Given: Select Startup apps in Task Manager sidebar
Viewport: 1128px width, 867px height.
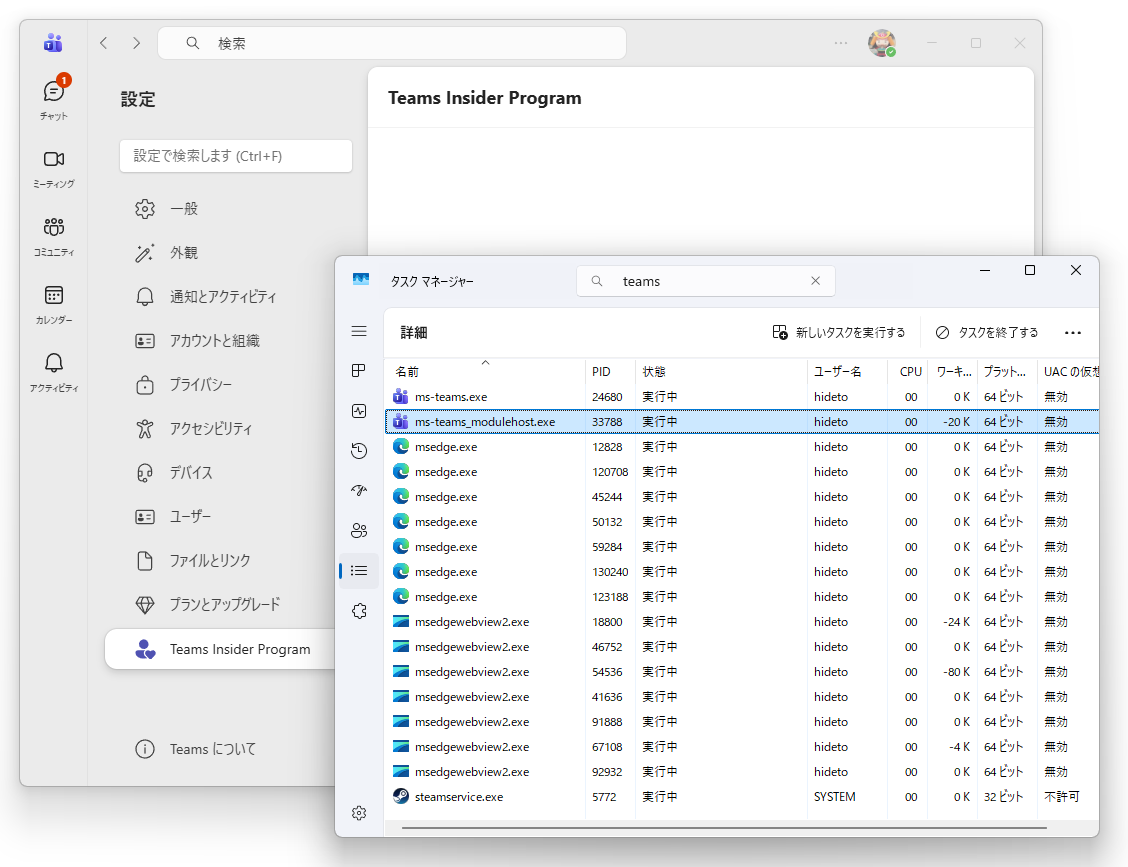Looking at the screenshot, I should pyautogui.click(x=359, y=490).
